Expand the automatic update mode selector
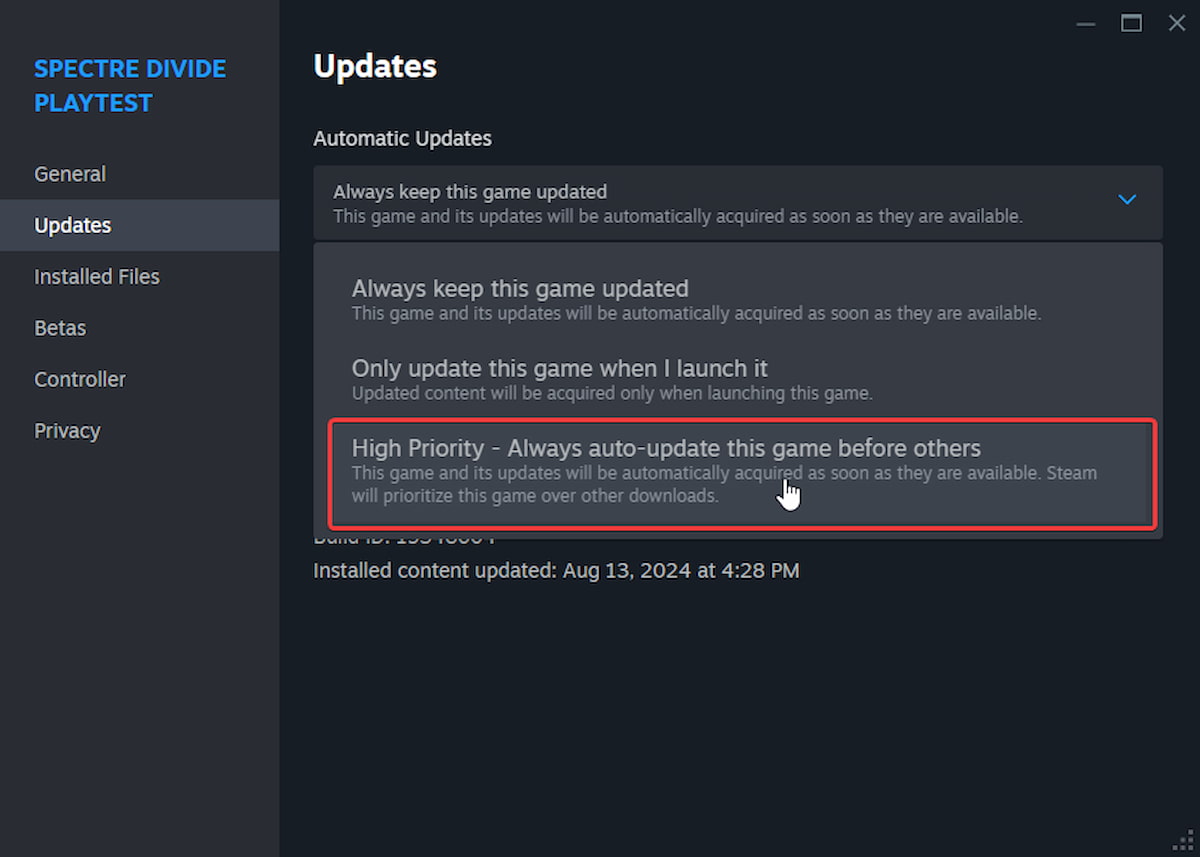Viewport: 1200px width, 857px height. pos(740,200)
